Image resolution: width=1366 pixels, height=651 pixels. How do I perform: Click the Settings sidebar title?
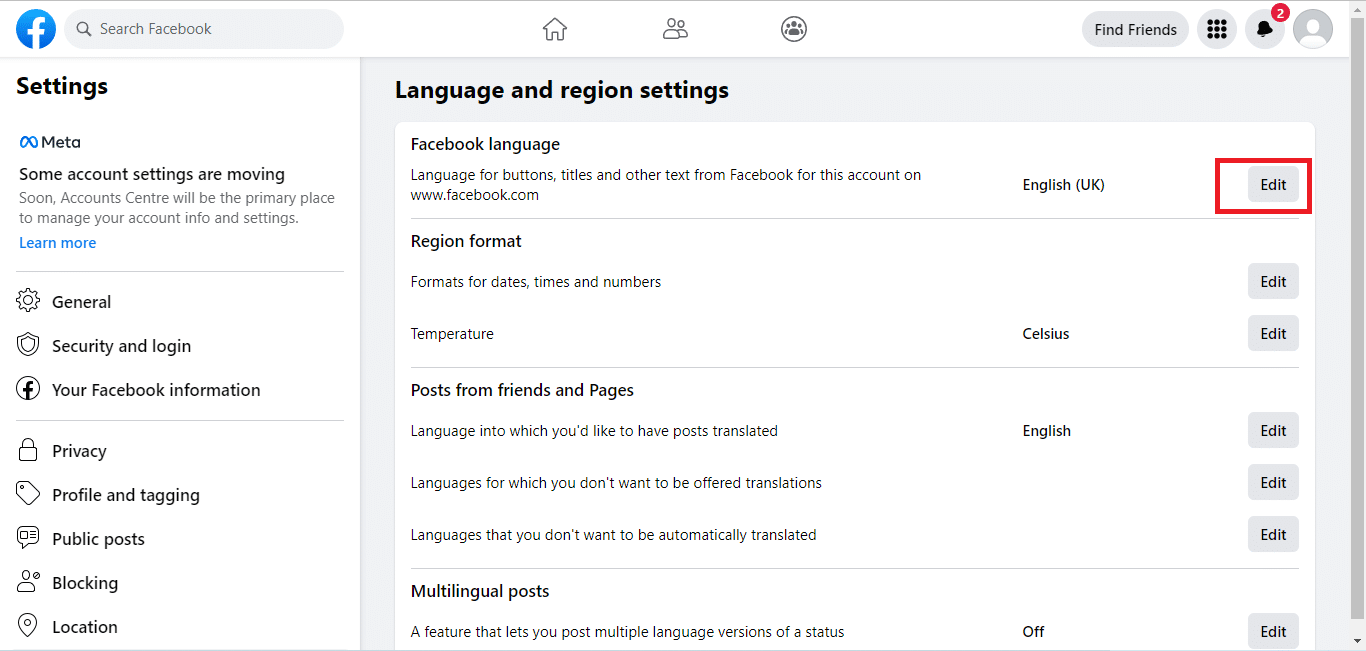pos(62,86)
